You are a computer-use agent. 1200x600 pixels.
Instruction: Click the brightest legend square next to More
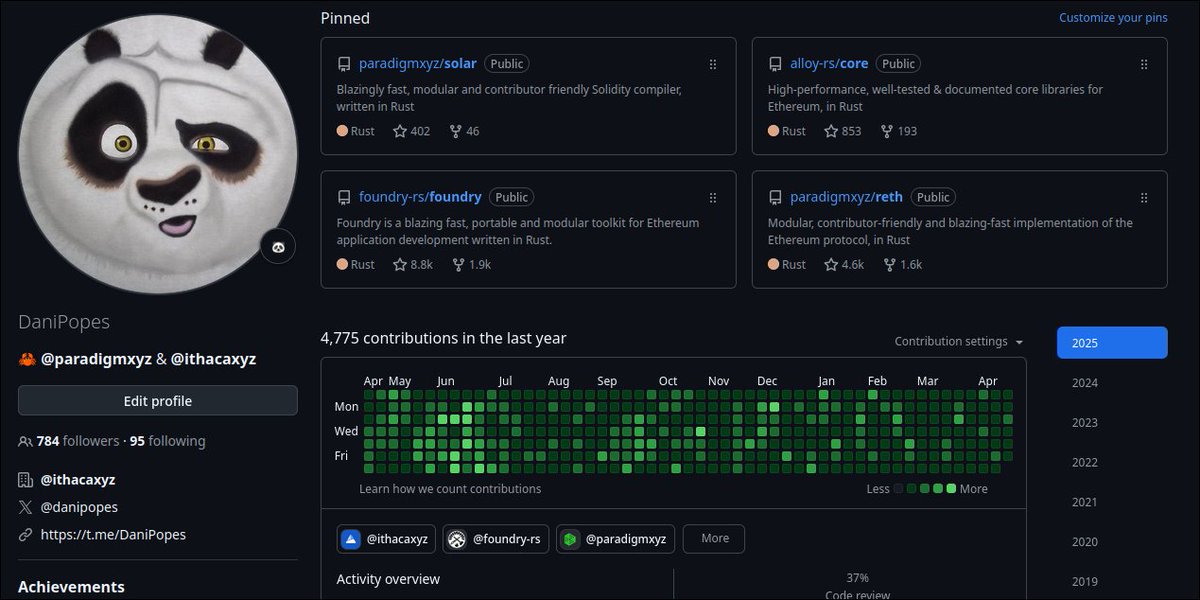(951, 489)
